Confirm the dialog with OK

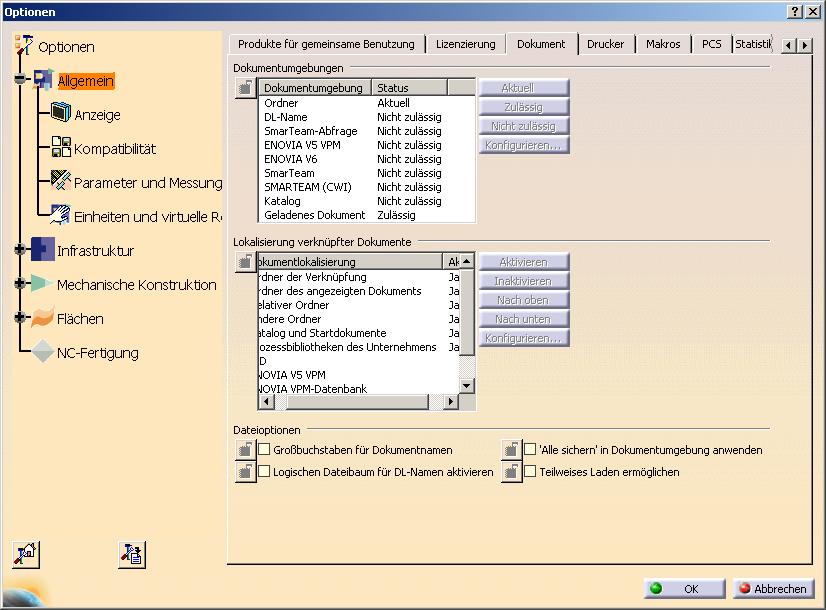pyautogui.click(x=684, y=588)
